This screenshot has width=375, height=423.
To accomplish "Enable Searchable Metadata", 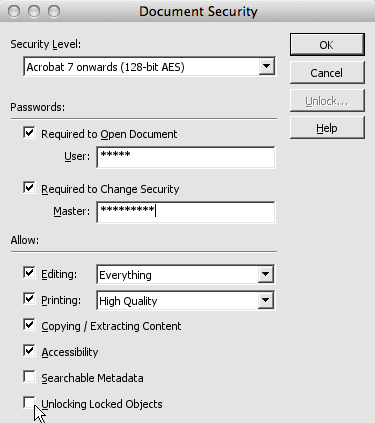I will click(29, 376).
